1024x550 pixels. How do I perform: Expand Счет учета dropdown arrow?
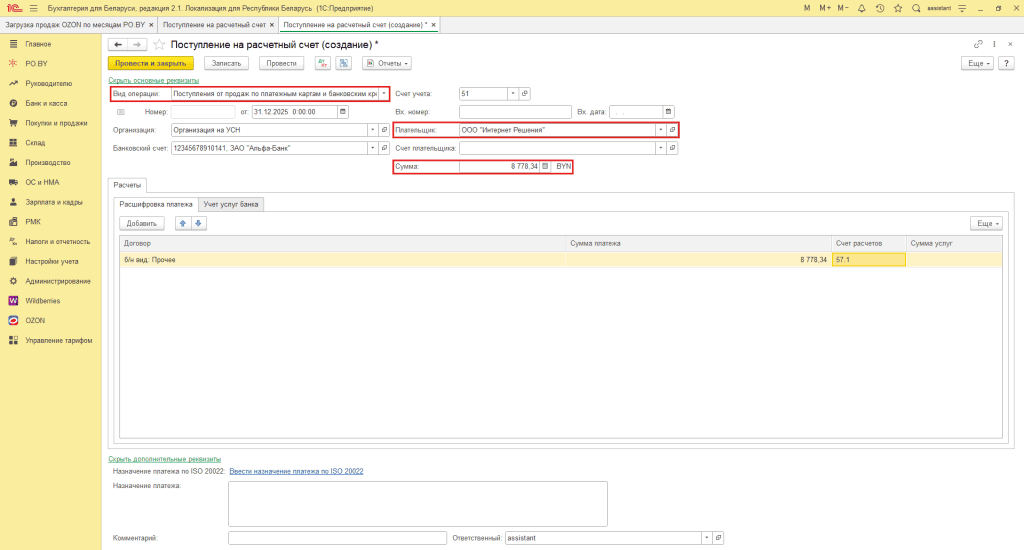pyautogui.click(x=513, y=93)
